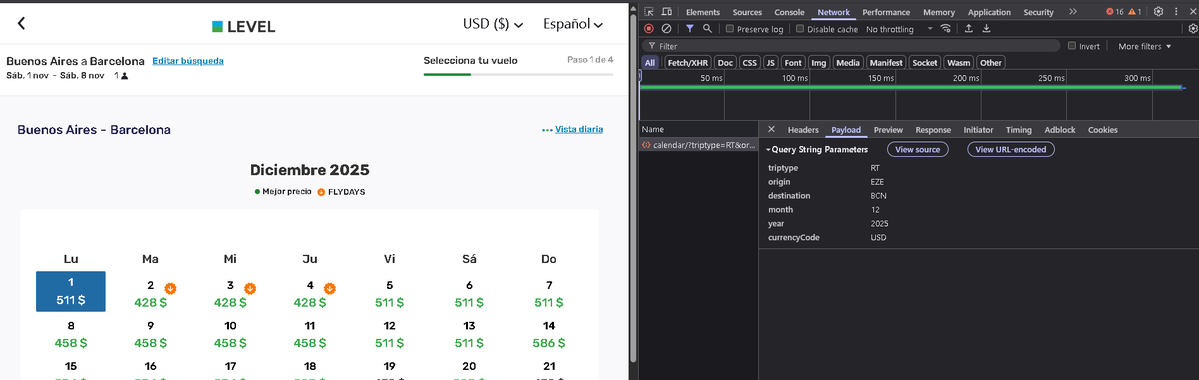Open the Response tab of the request

tap(933, 130)
